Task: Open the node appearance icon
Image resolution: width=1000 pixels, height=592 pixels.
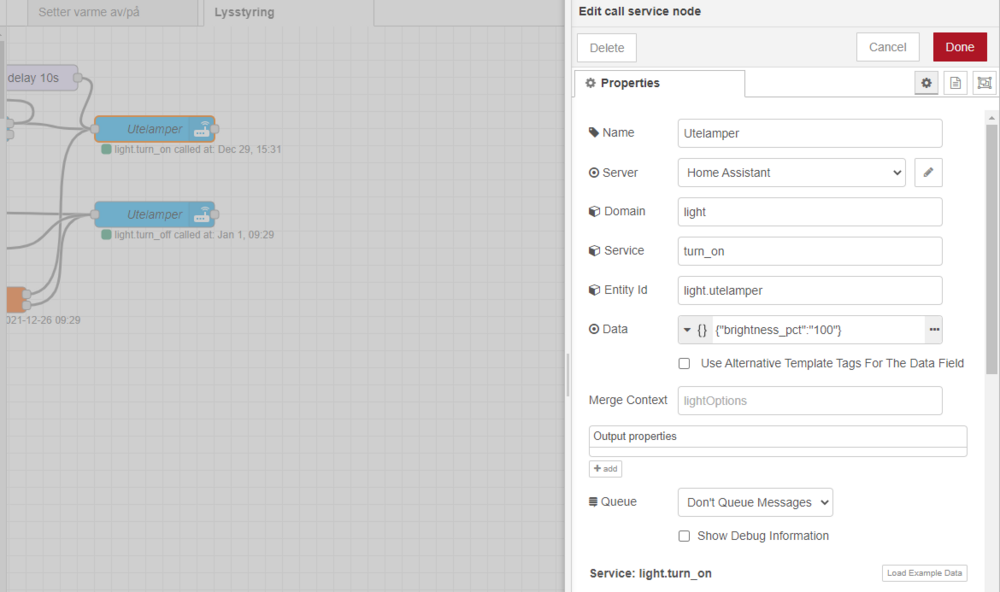Action: pyautogui.click(x=984, y=83)
